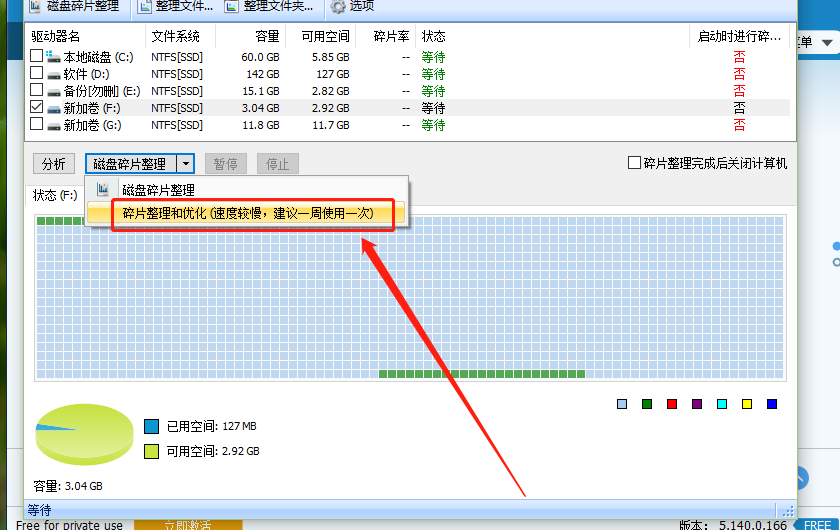Switch to the 磁盘碎片整理 top tab
Image resolution: width=840 pixels, height=530 pixels.
pos(75,6)
